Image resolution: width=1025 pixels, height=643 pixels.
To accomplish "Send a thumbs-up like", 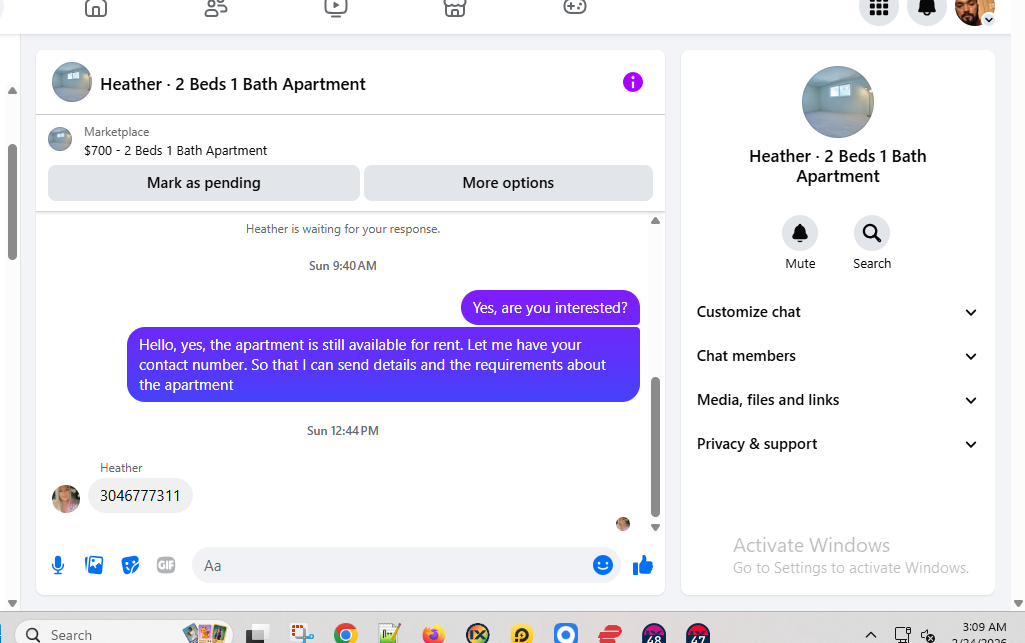I will 643,565.
